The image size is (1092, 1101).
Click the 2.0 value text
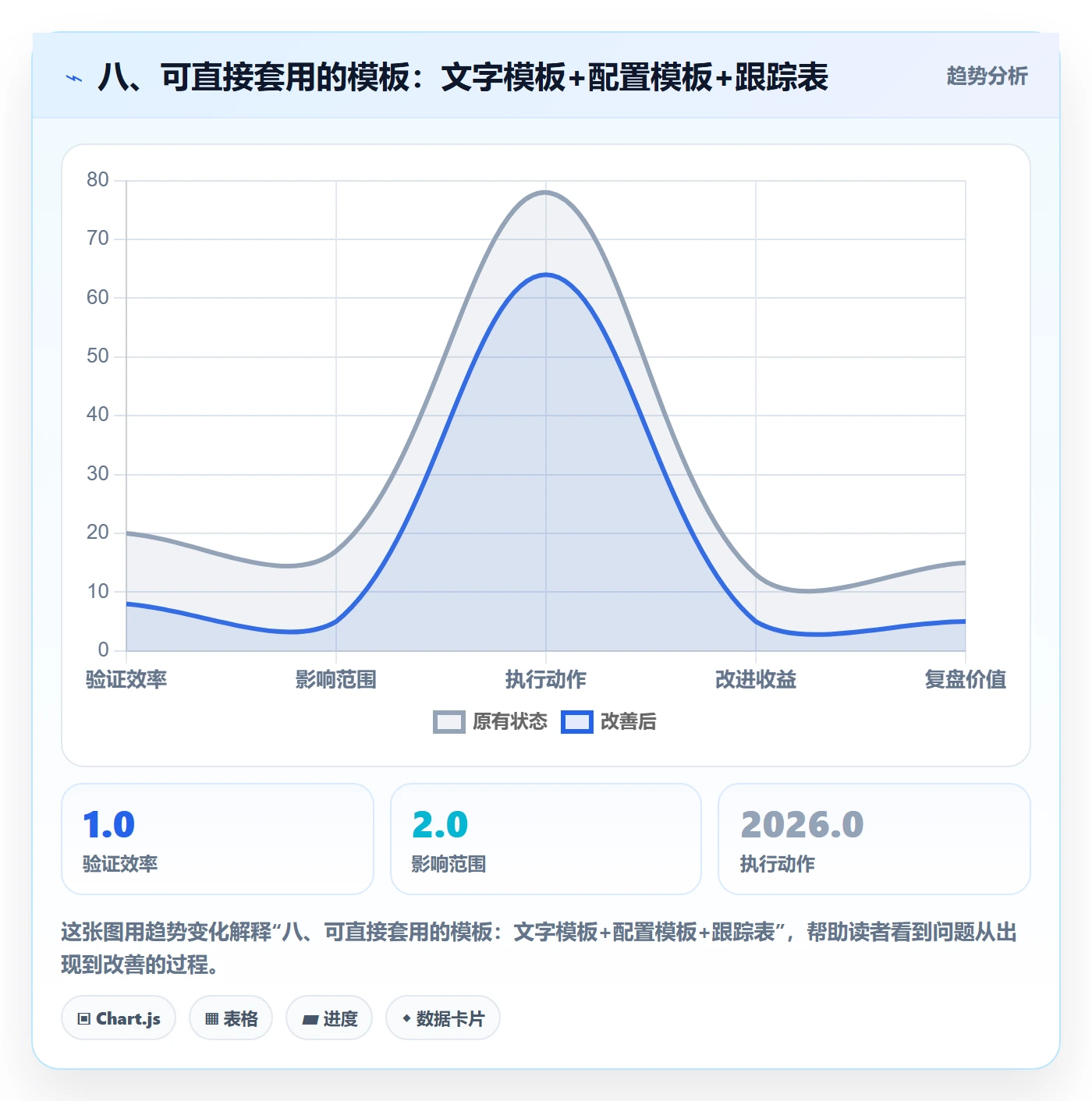pos(440,825)
